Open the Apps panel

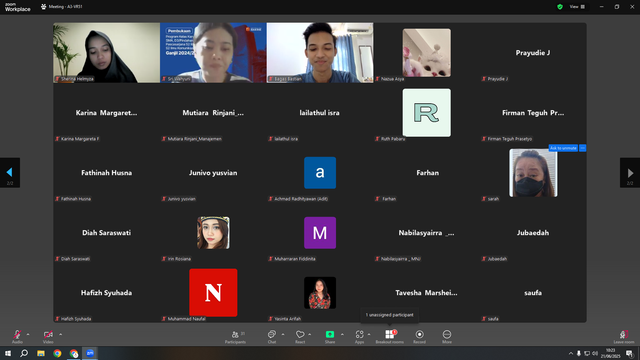tap(359, 336)
